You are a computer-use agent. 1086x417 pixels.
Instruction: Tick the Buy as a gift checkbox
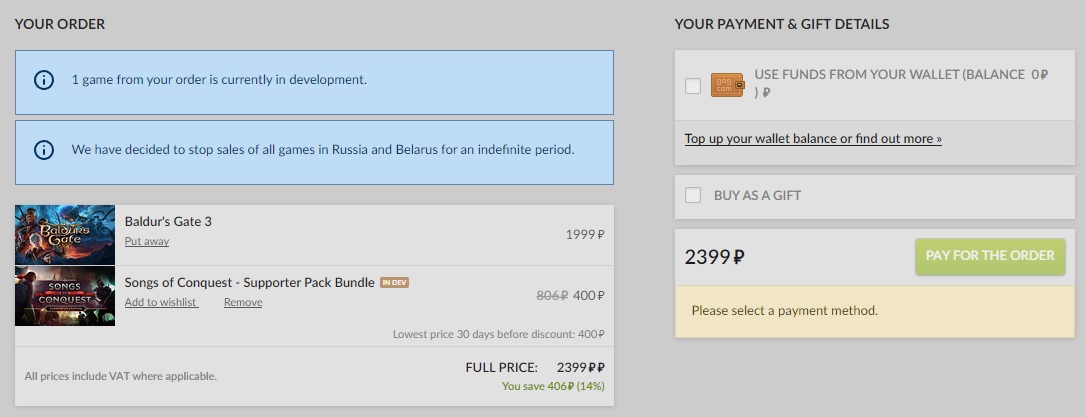click(693, 195)
